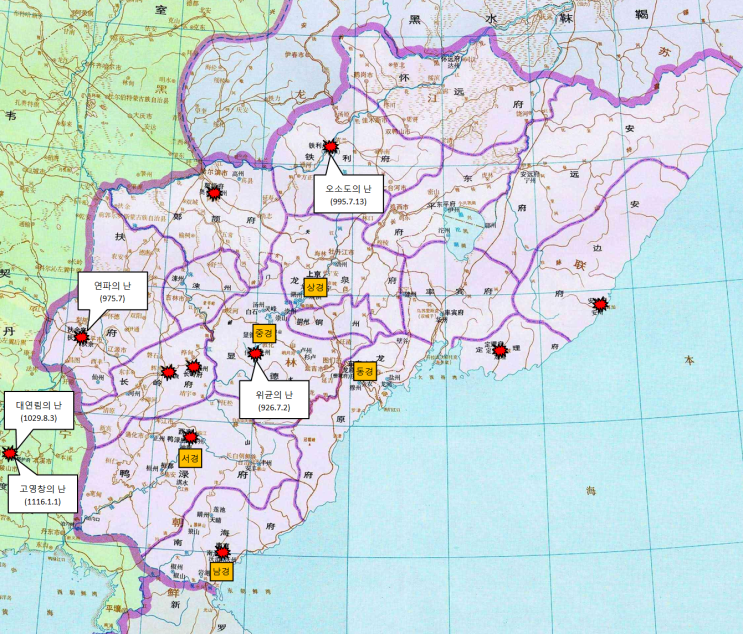The height and width of the screenshot is (634, 743).
Task: Click red burst marker in the northwest 막힐부 area
Action: pyautogui.click(x=215, y=193)
